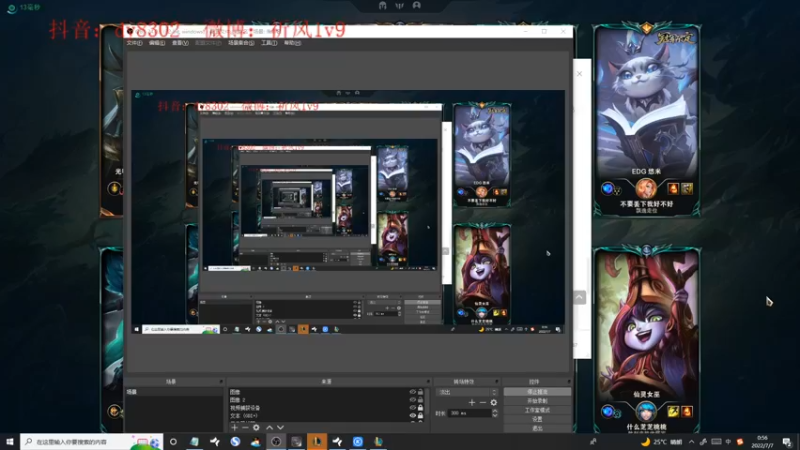Open the 查看(V) menu in OBS
Screen dimensions: 800x450
(180, 43)
